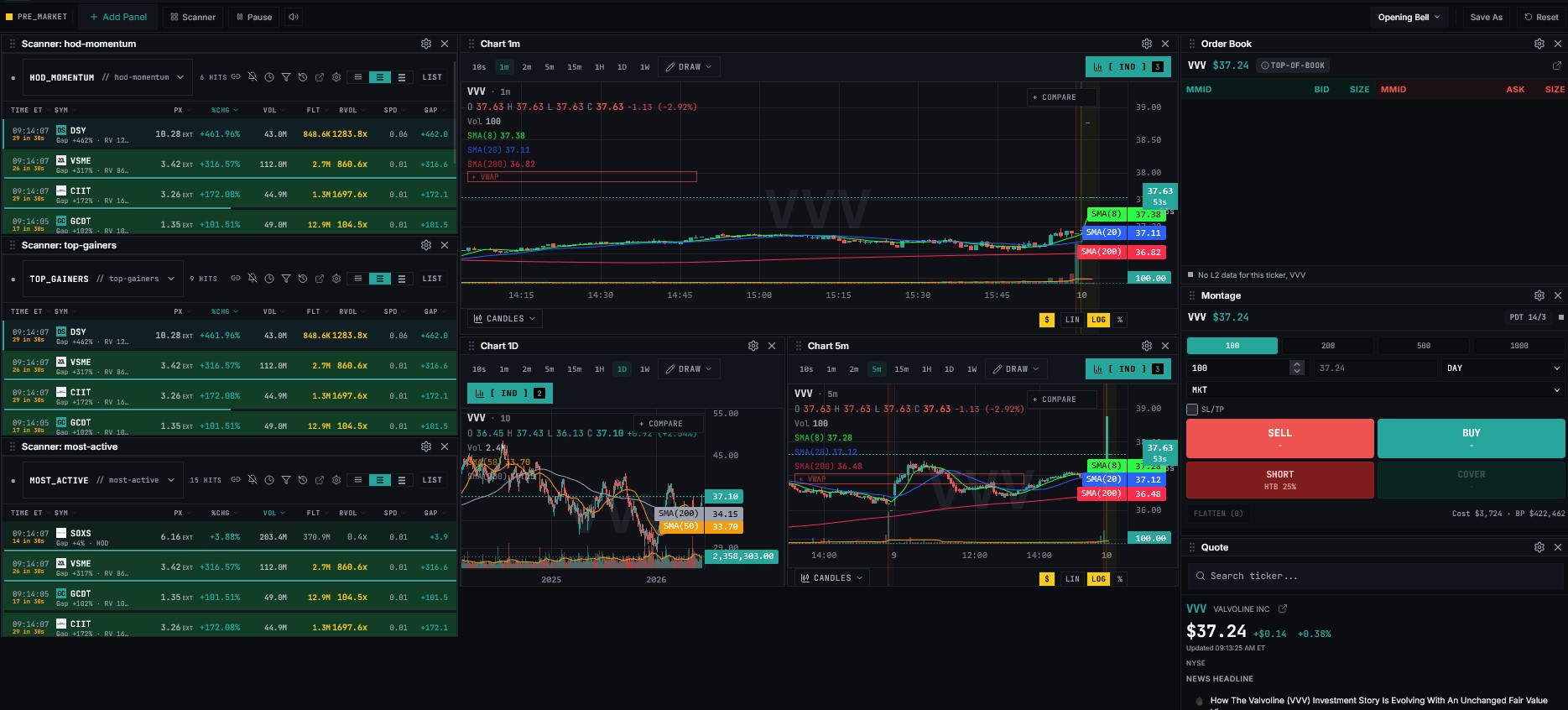Image resolution: width=1568 pixels, height=710 pixels.
Task: Toggle LOG scale on Chart 1m
Action: click(1098, 320)
